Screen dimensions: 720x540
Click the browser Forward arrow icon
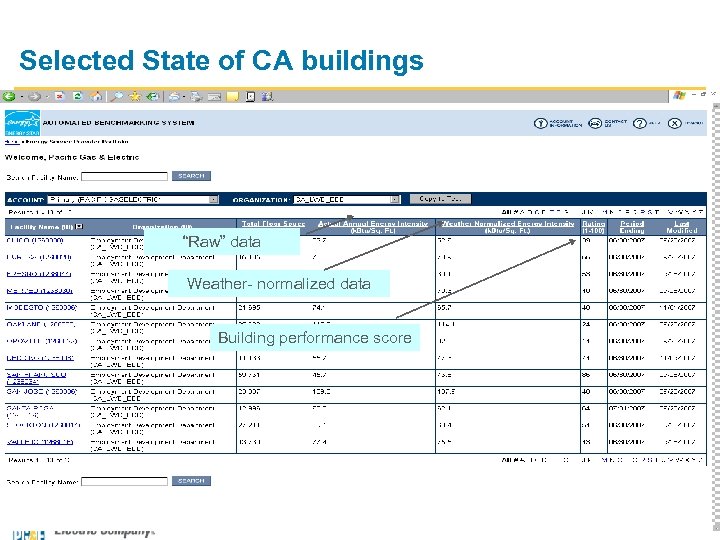34,96
